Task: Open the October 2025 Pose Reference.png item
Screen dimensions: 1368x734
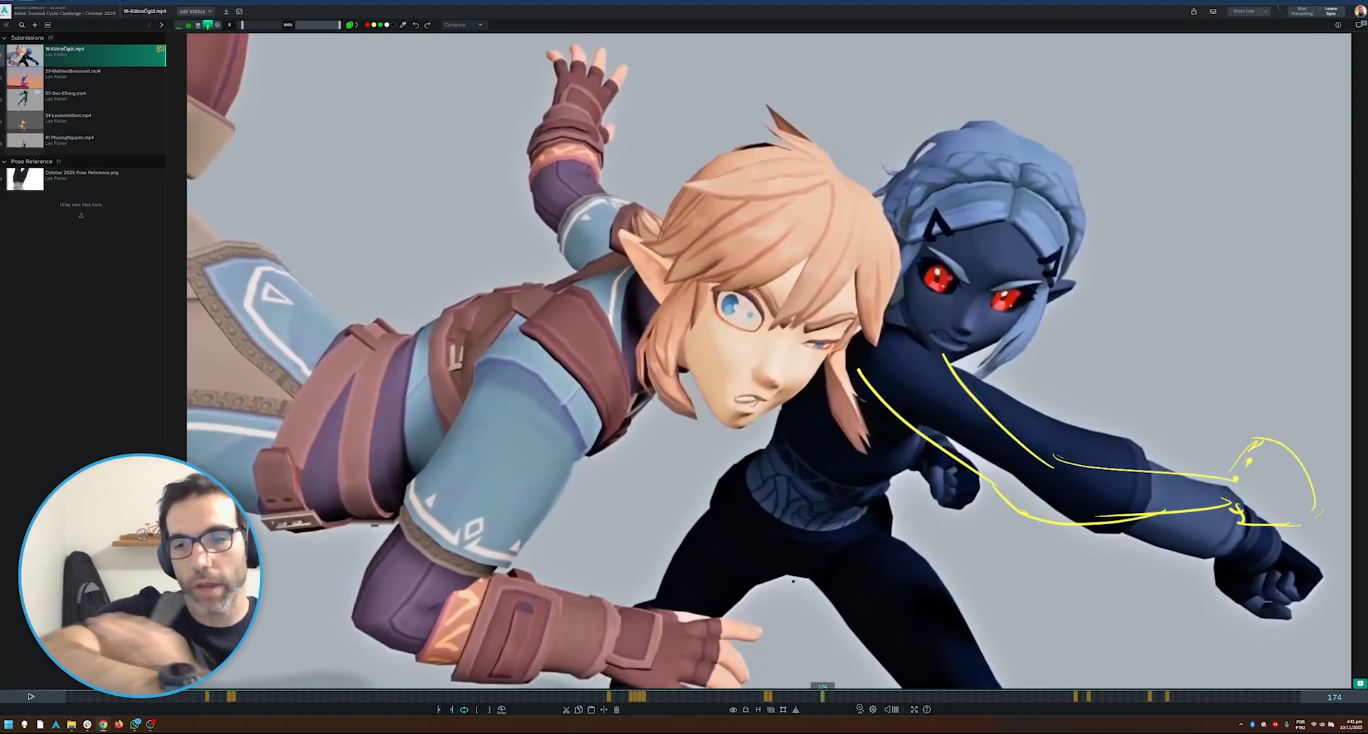Action: [x=80, y=174]
